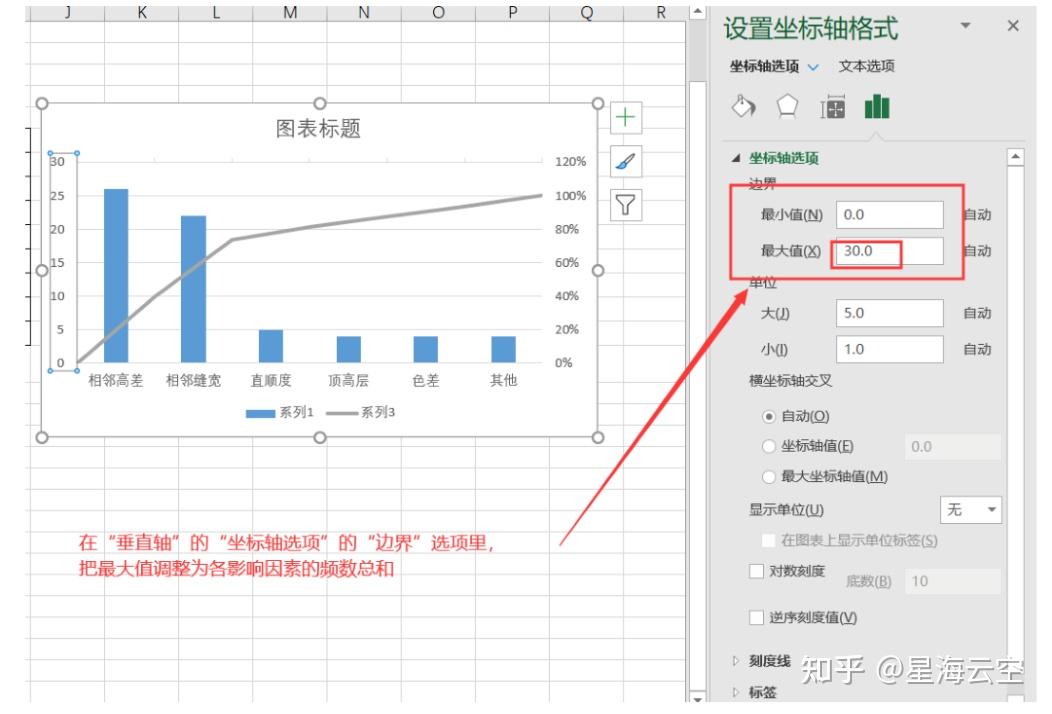Image resolution: width=1052 pixels, height=714 pixels.
Task: Select column K header
Action: coord(142,12)
